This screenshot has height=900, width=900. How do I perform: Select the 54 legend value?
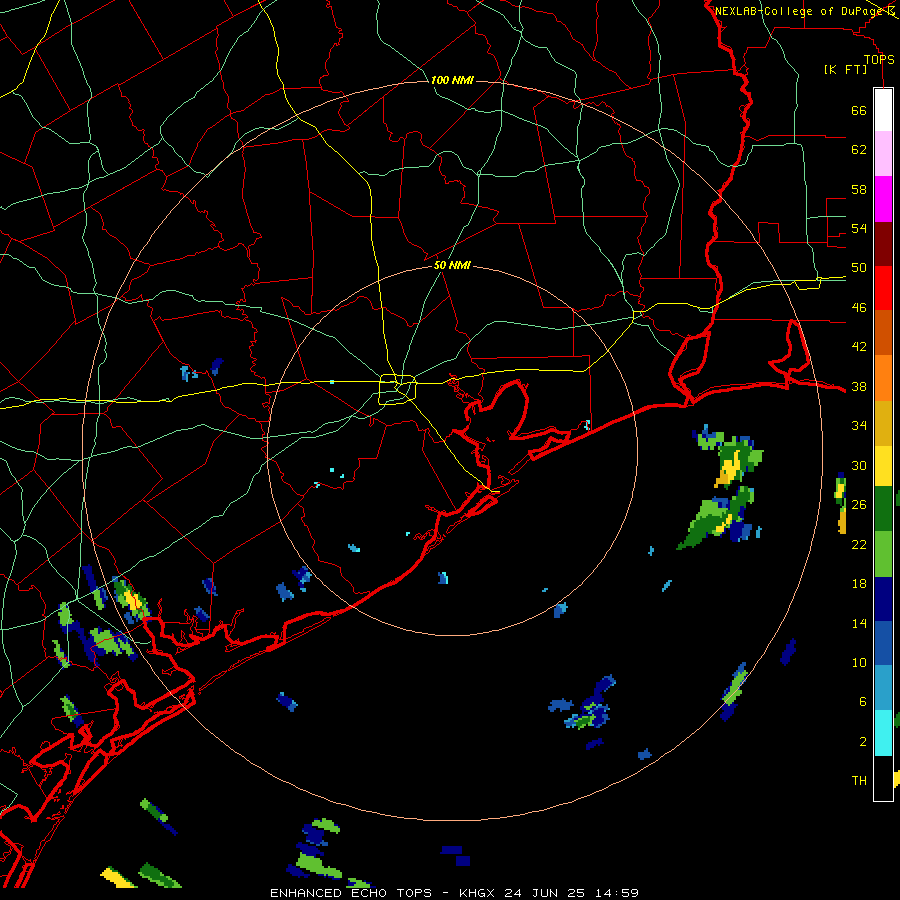859,228
